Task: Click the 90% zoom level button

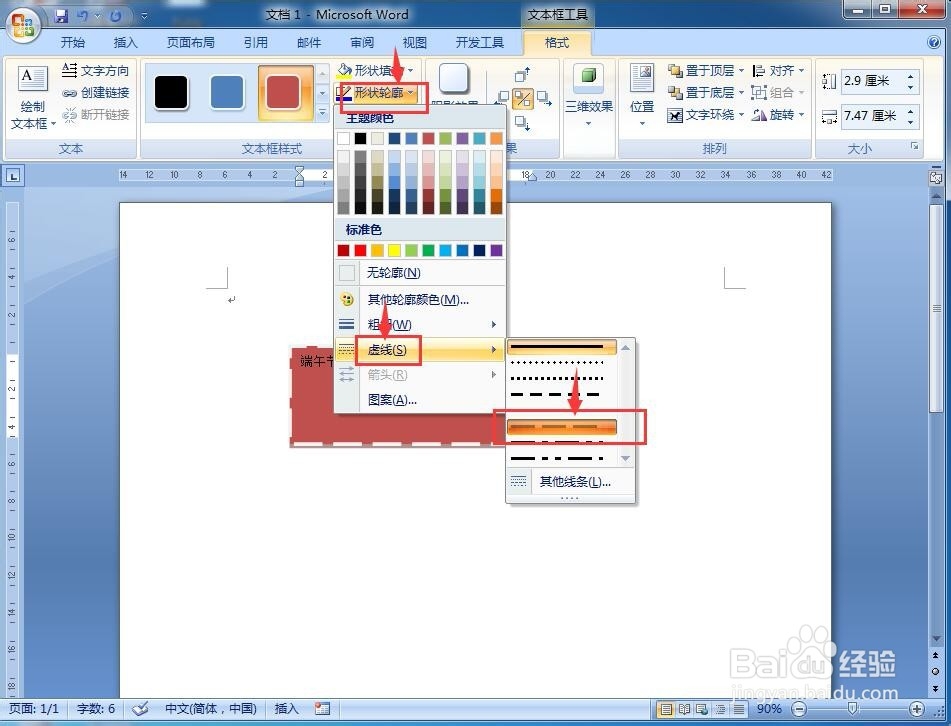Action: click(x=769, y=708)
